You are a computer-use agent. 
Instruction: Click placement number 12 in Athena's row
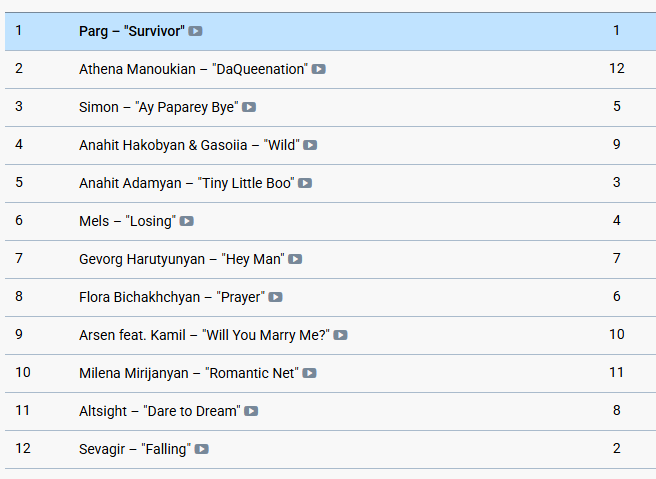click(x=616, y=69)
